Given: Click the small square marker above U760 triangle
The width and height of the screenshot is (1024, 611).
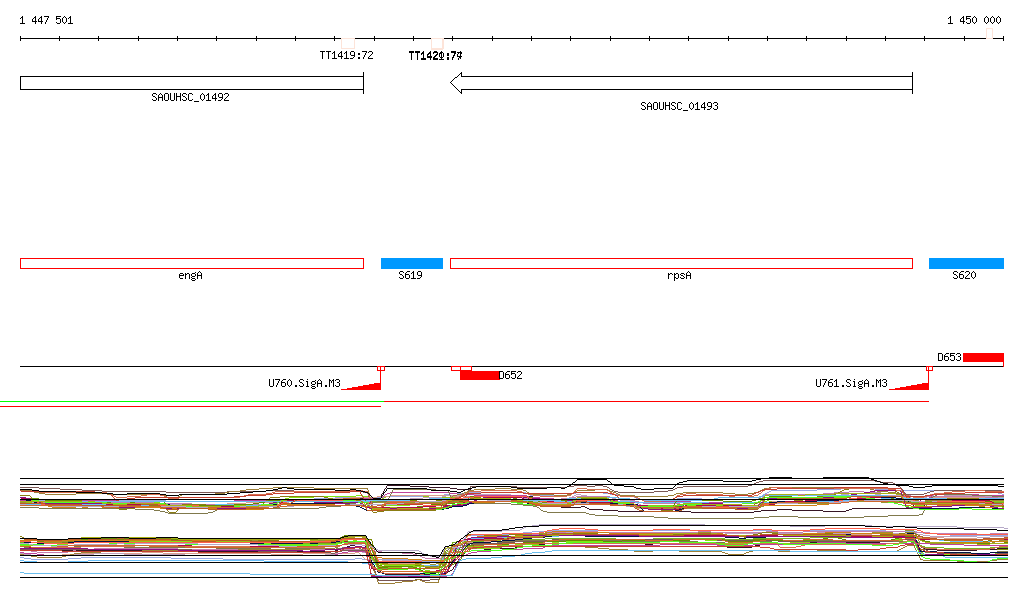Looking at the screenshot, I should 381,368.
